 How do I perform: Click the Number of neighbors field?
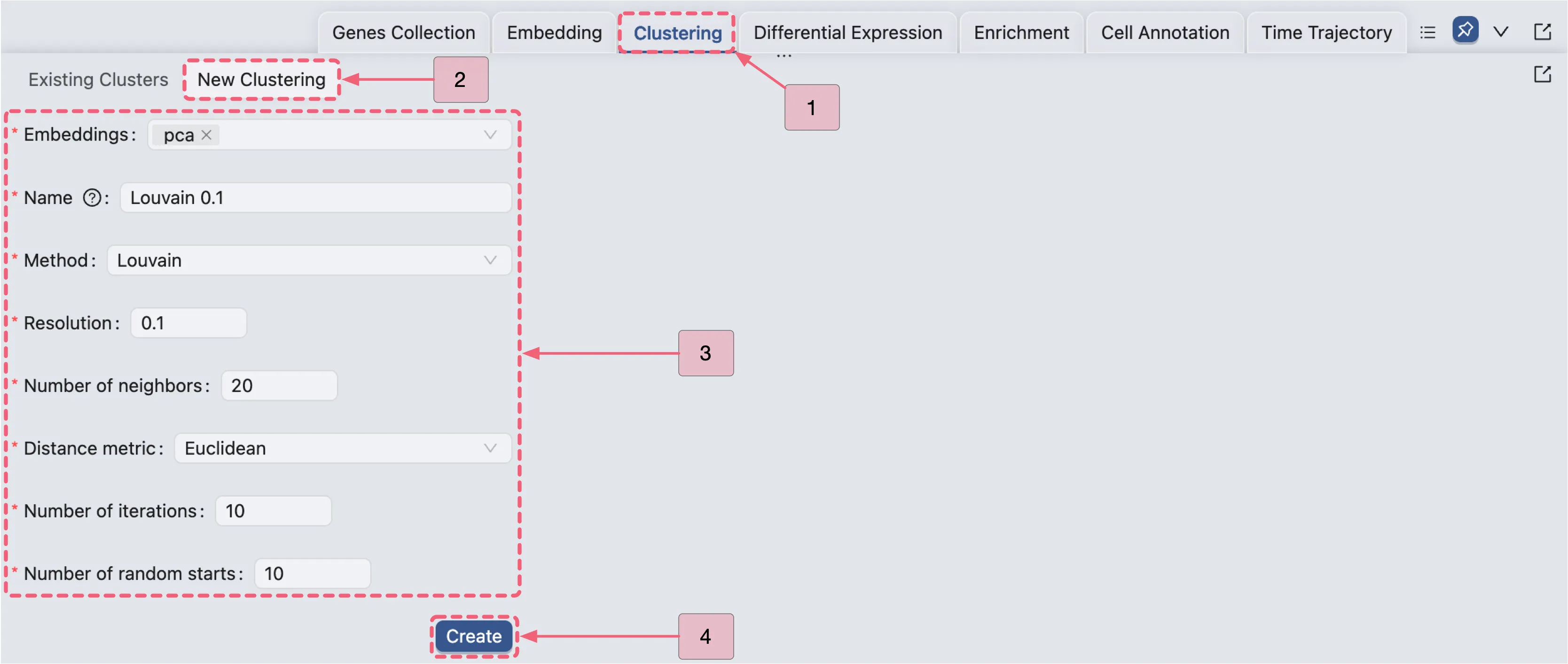pos(279,386)
